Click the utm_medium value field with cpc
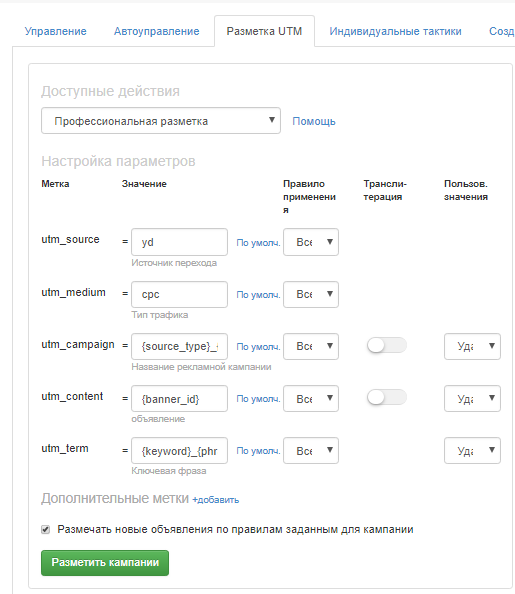The width and height of the screenshot is (515, 594). click(179, 294)
